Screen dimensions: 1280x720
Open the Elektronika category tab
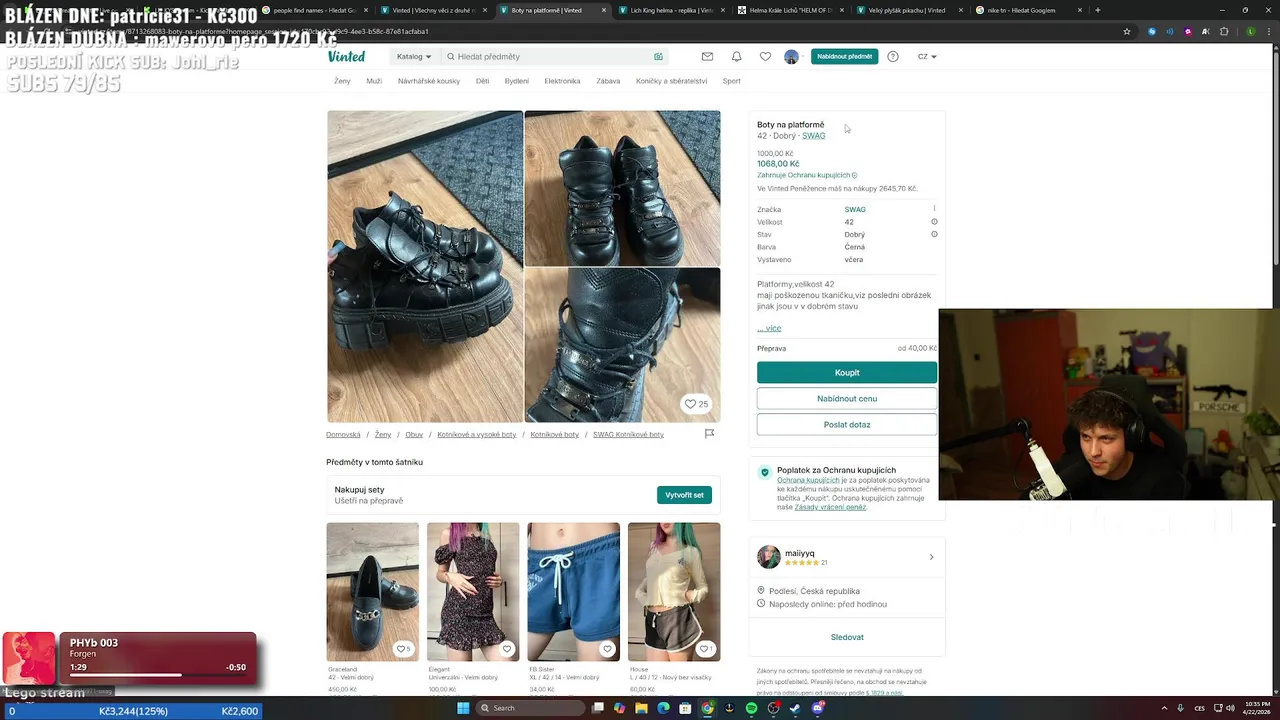[562, 81]
